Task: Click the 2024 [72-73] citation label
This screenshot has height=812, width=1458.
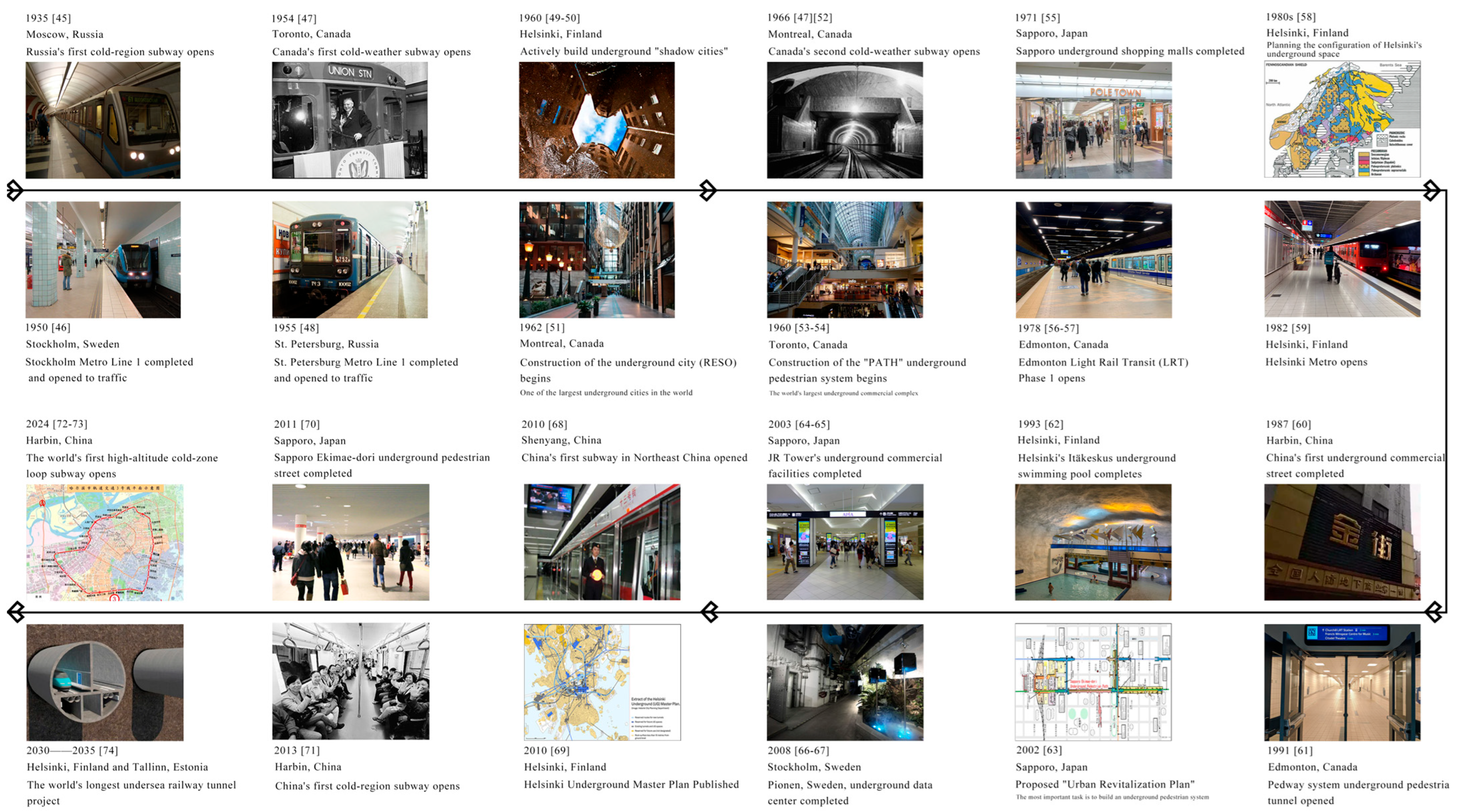Action: [57, 424]
